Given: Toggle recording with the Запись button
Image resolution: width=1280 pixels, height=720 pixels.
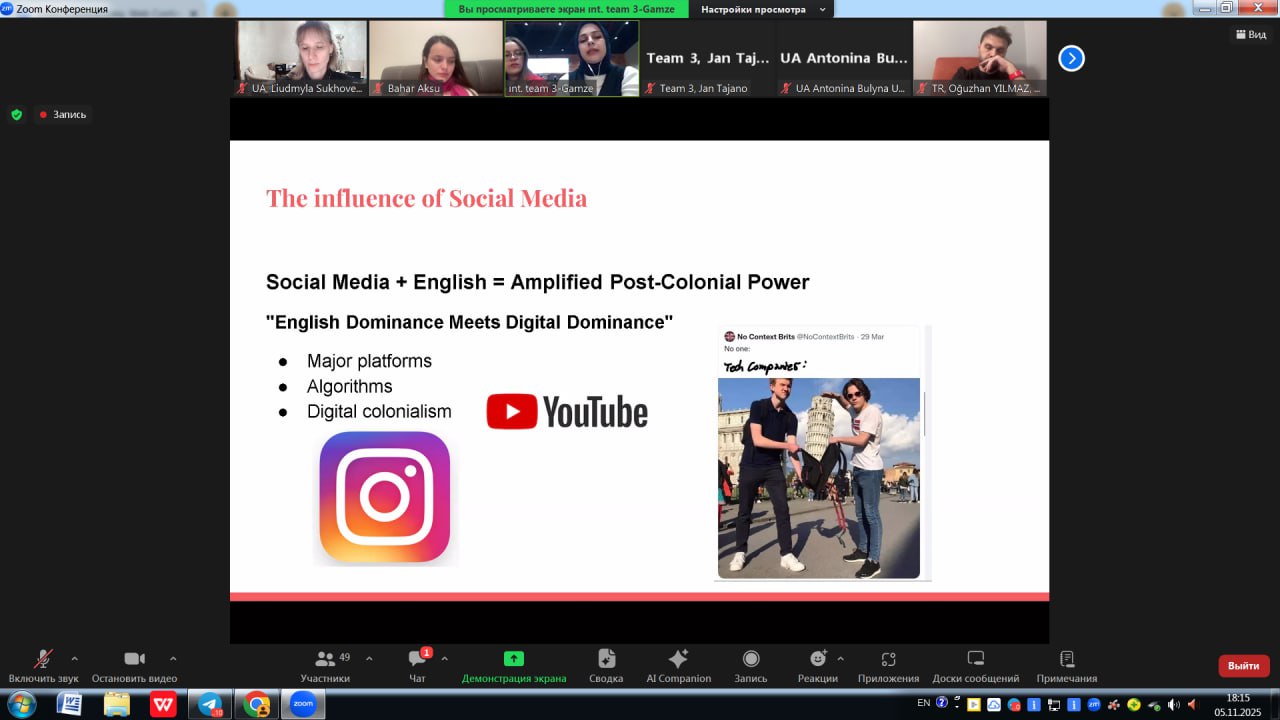Looking at the screenshot, I should [750, 659].
